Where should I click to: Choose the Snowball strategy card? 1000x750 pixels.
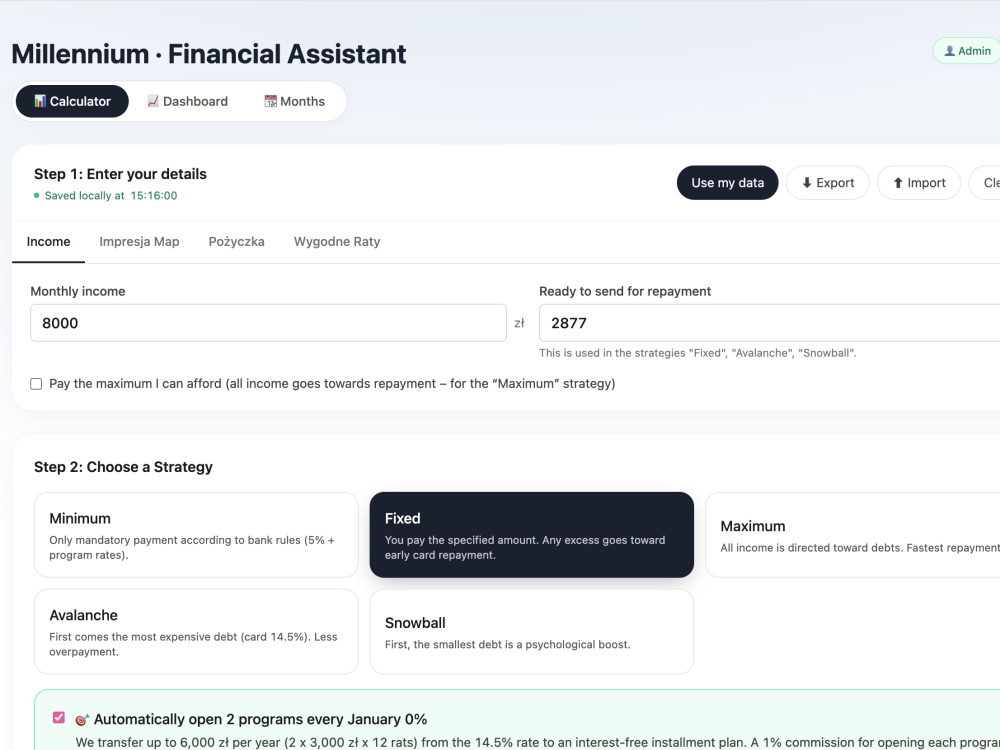531,631
